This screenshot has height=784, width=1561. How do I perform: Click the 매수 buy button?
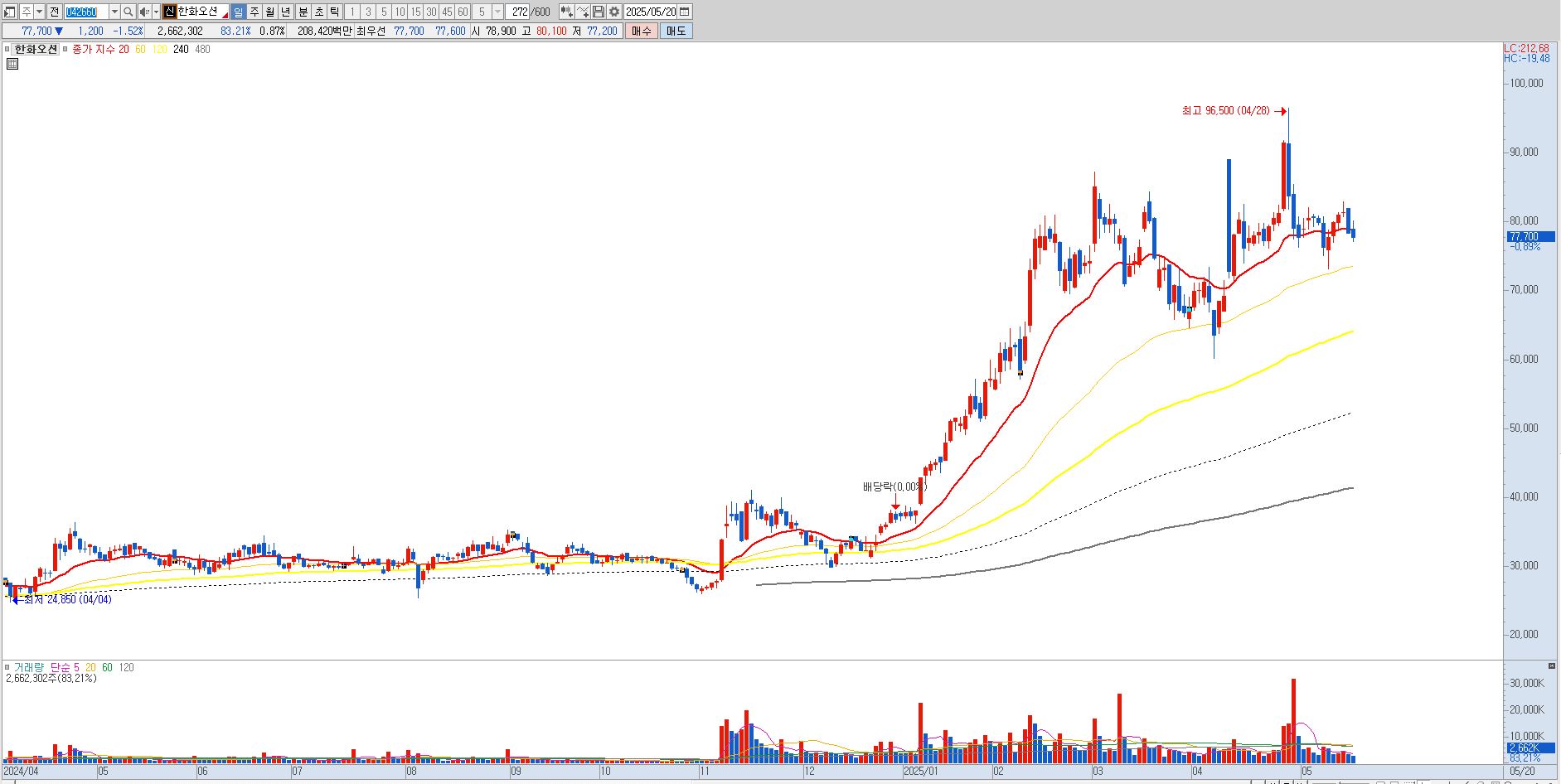coord(642,31)
